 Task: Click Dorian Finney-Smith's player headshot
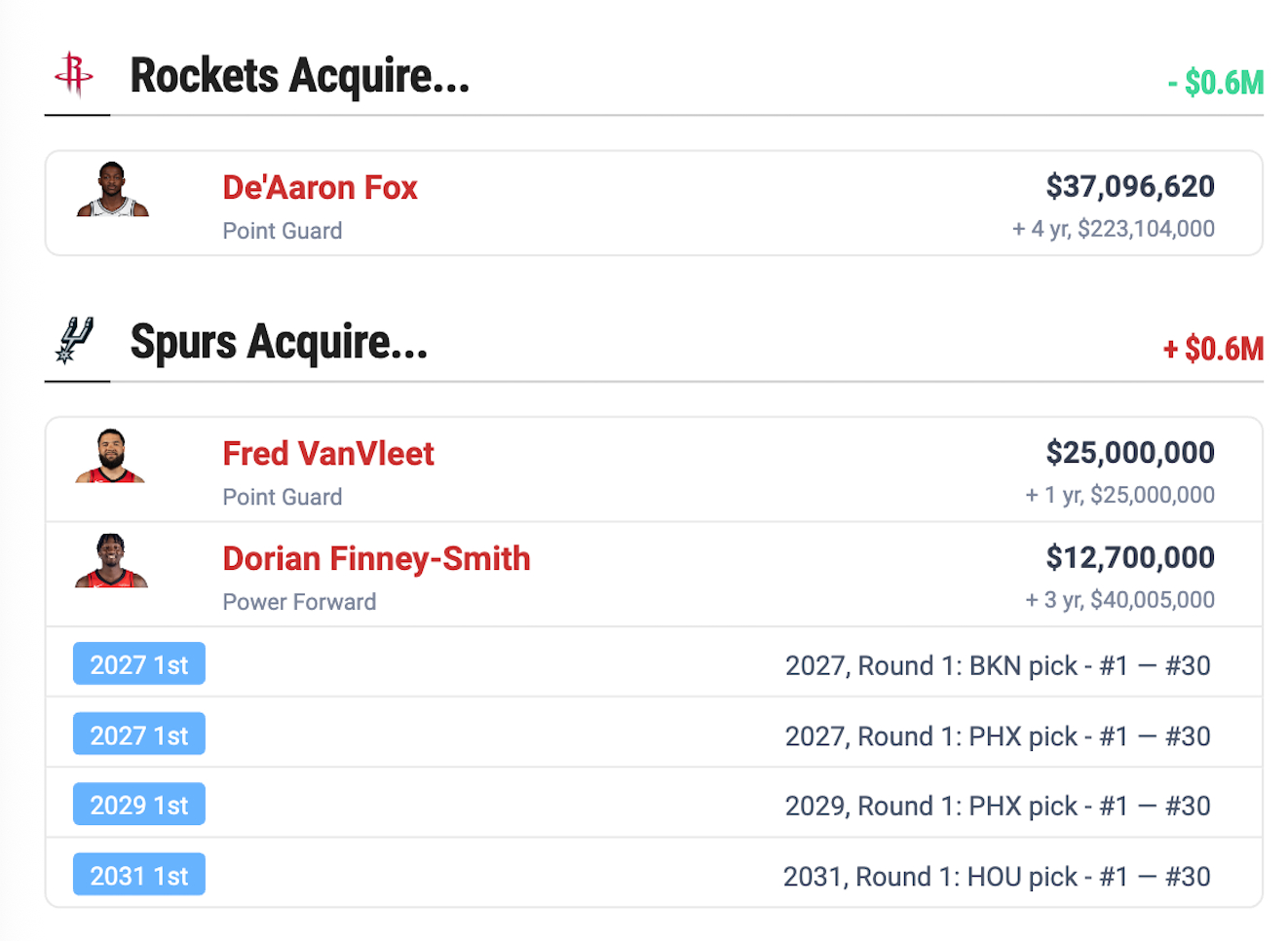pyautogui.click(x=111, y=561)
